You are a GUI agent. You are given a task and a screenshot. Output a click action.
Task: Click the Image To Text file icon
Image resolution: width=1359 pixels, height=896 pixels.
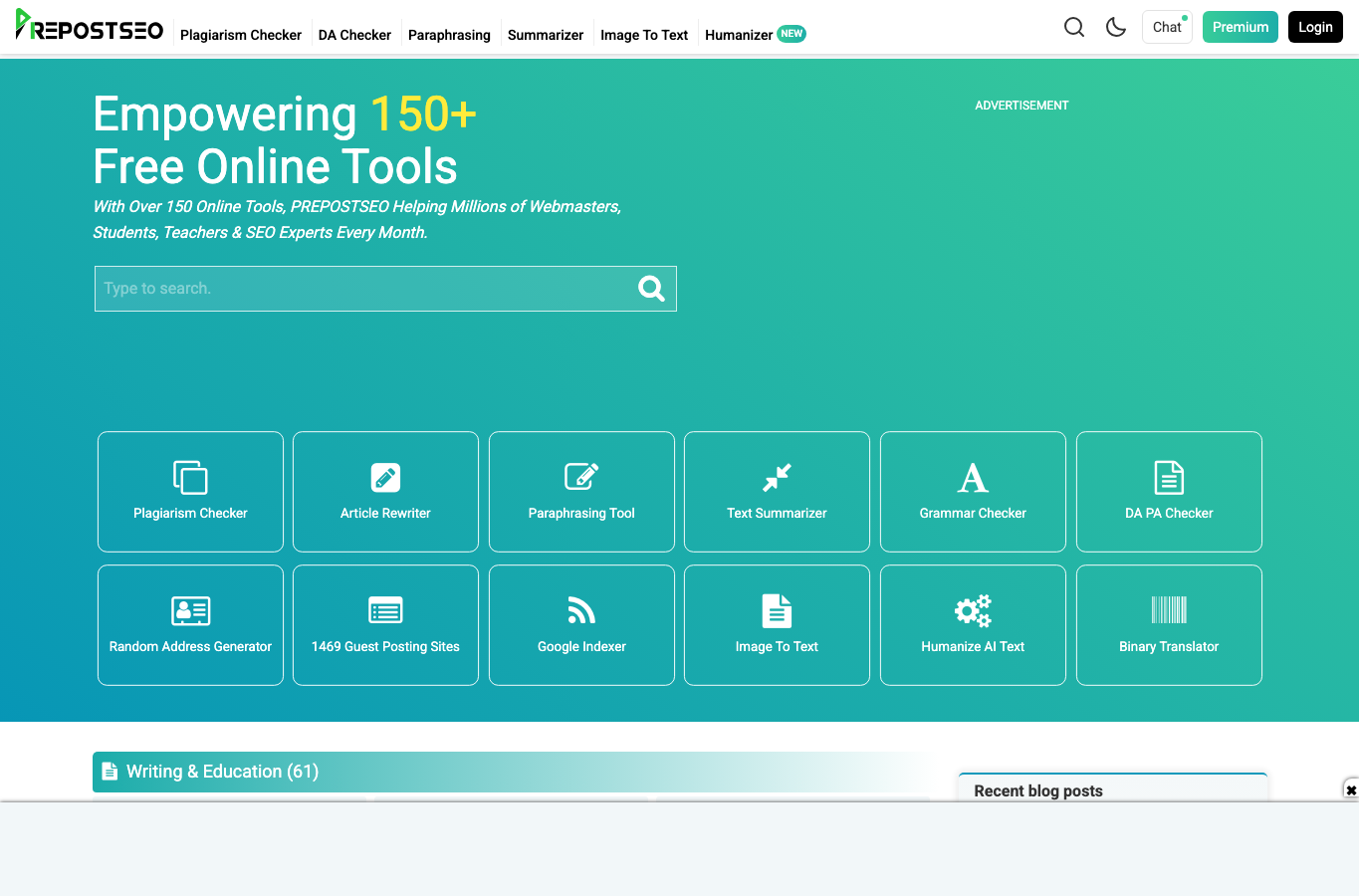pos(777,611)
